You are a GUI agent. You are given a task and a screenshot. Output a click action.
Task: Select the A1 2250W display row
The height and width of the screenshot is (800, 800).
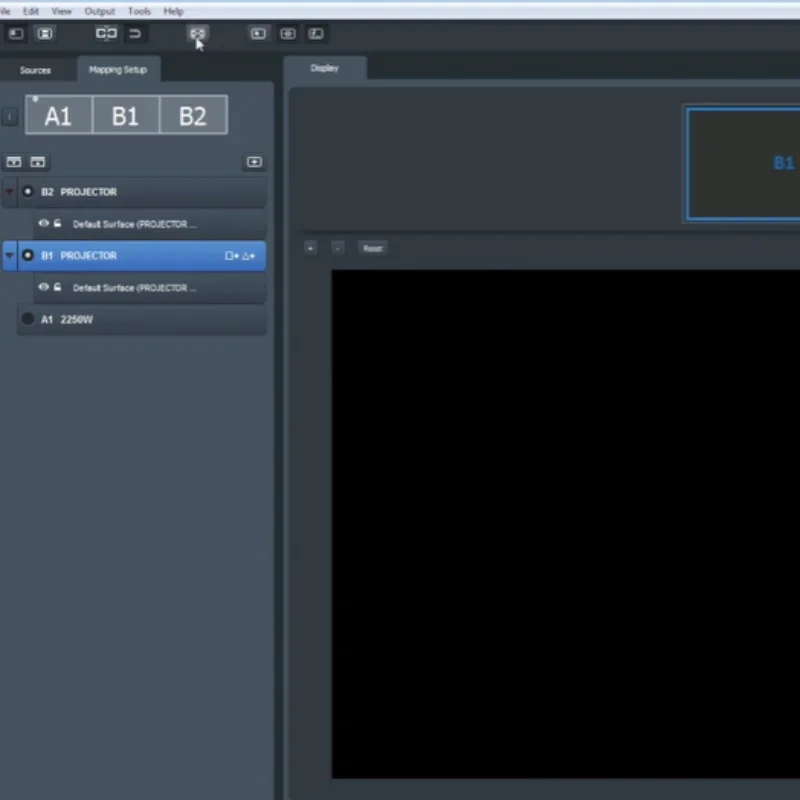140,320
